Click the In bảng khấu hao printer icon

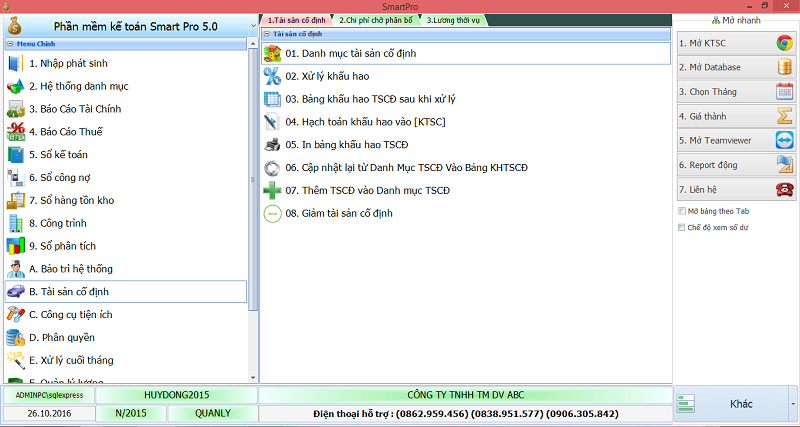(x=272, y=145)
